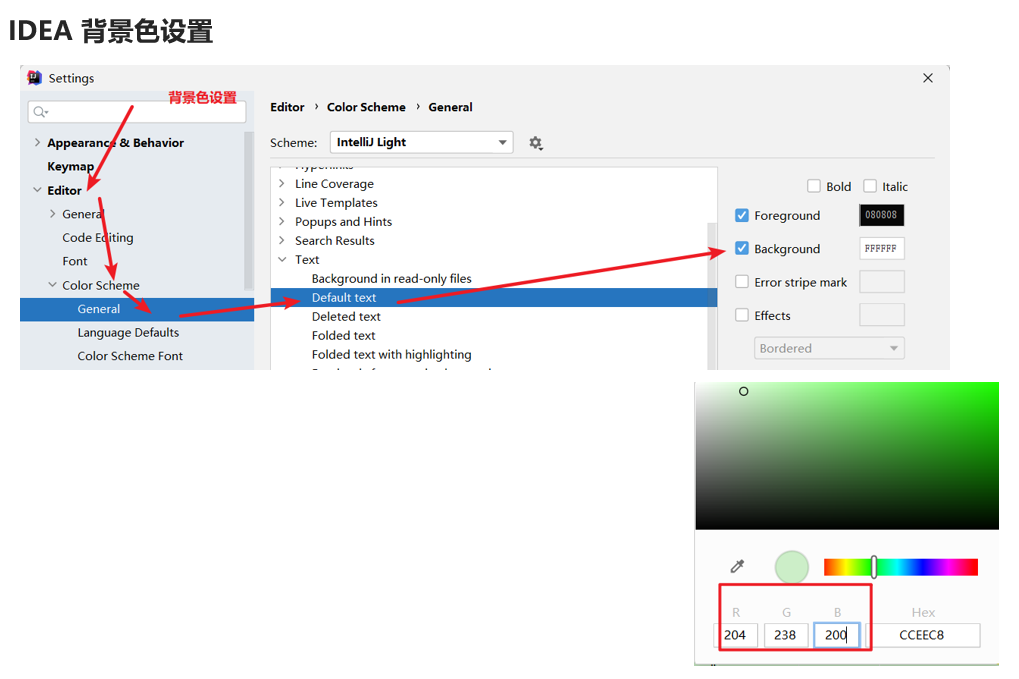Open the Bordered effect type dropdown

click(829, 348)
